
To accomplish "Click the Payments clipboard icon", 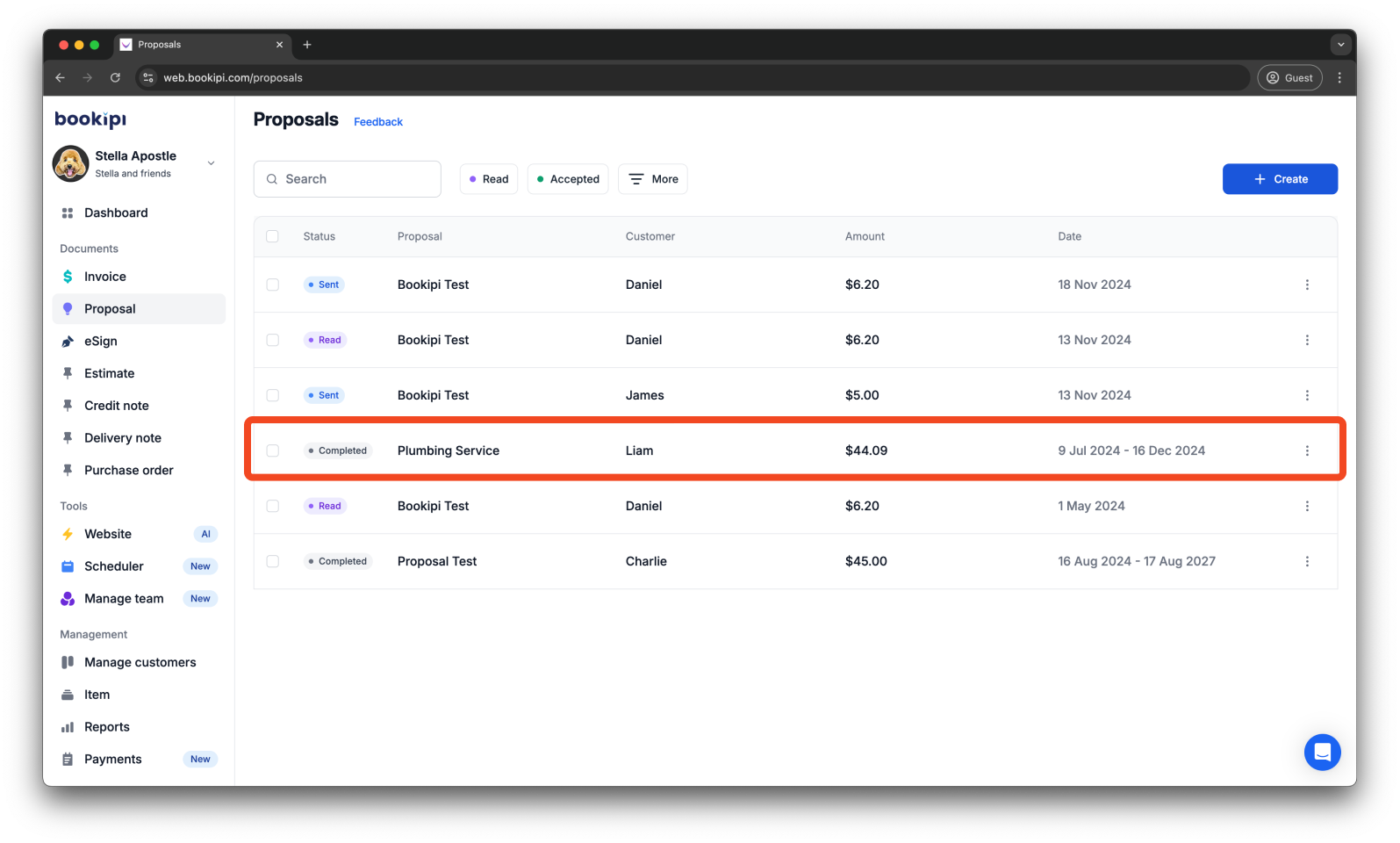I will pyautogui.click(x=68, y=760).
